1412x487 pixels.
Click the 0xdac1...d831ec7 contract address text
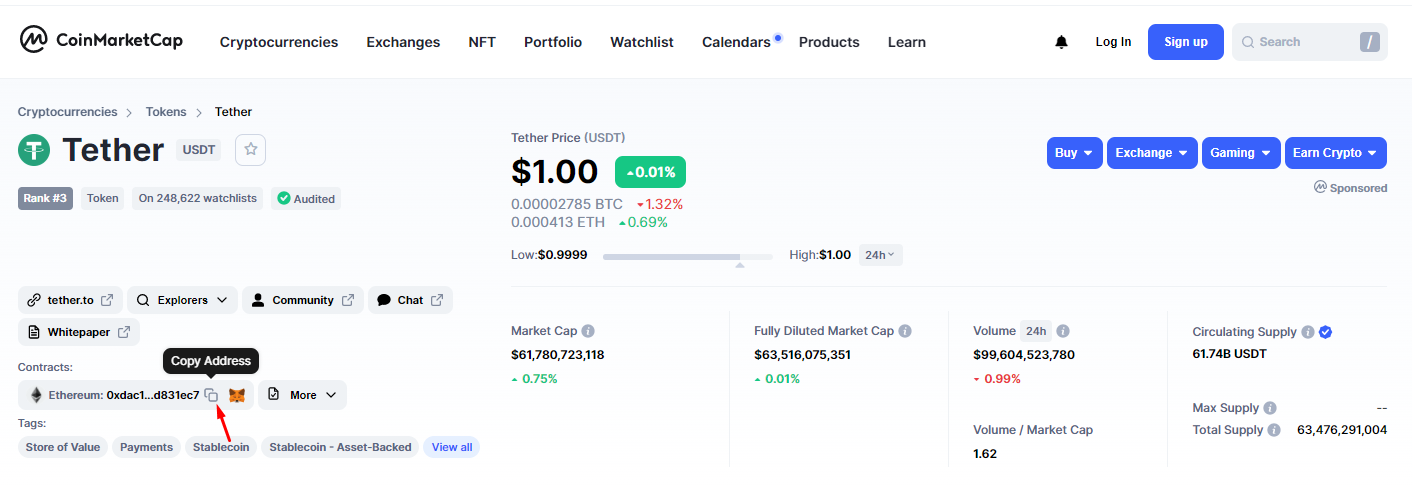pyautogui.click(x=153, y=395)
